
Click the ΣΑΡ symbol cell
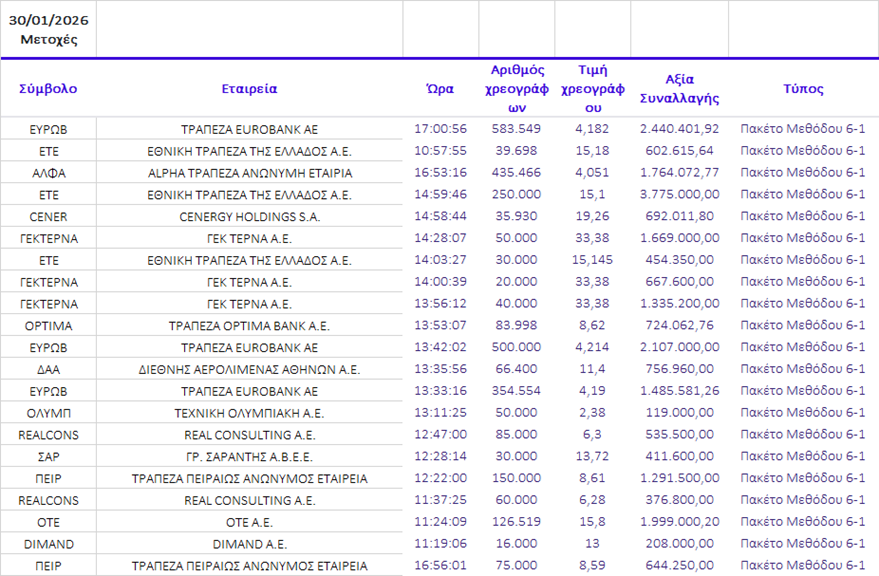click(48, 457)
